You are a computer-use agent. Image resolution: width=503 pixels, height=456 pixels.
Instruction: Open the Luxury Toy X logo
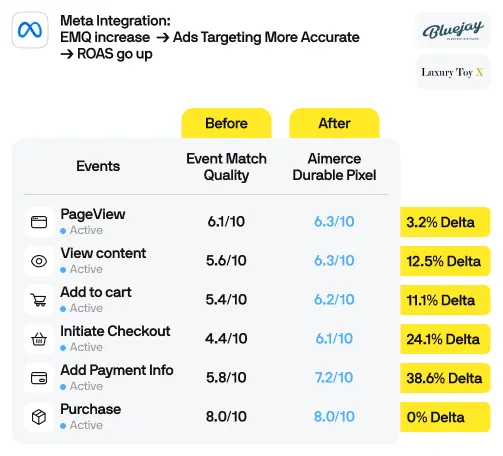pyautogui.click(x=453, y=72)
